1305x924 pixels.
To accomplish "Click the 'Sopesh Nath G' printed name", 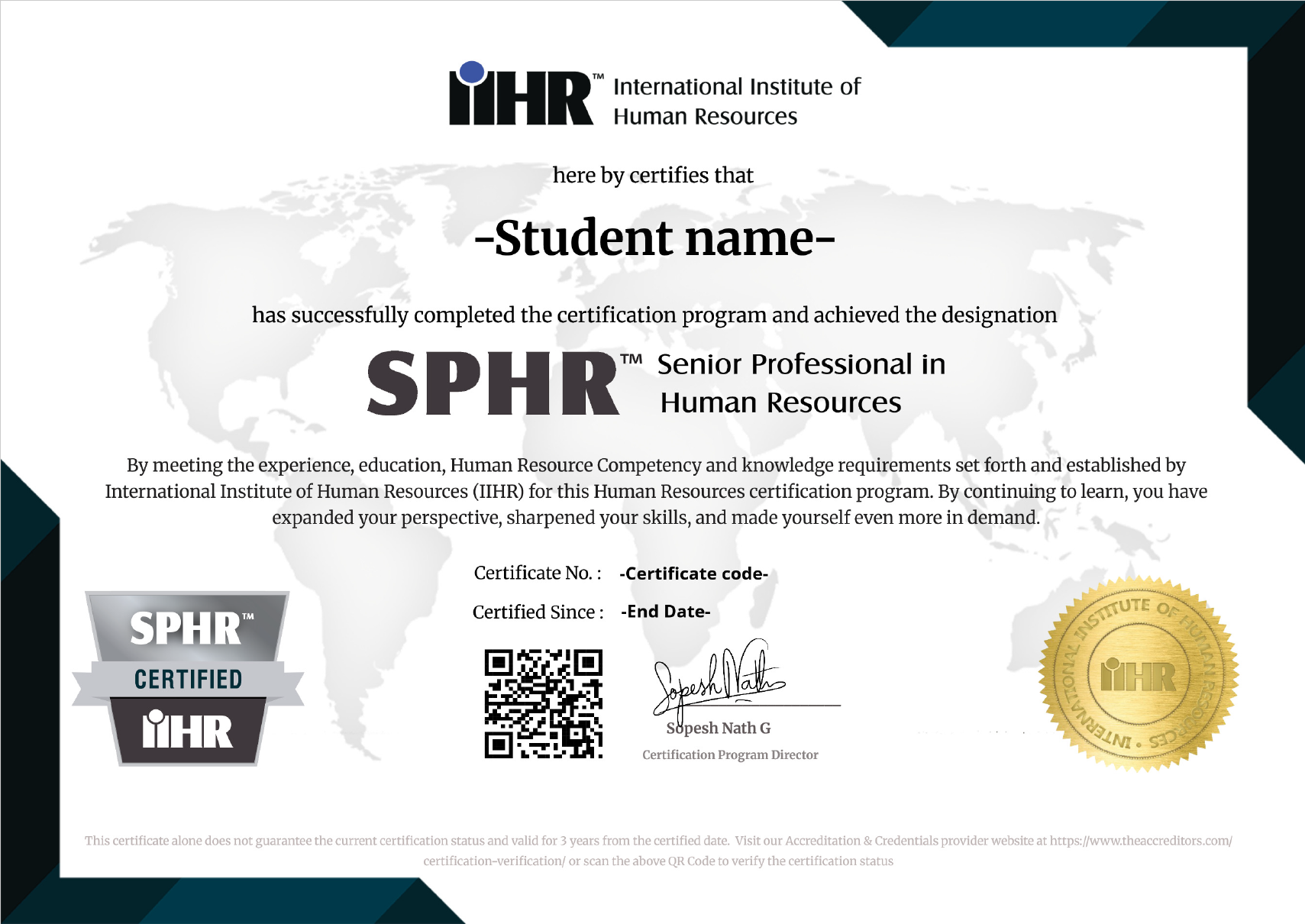I will [719, 729].
